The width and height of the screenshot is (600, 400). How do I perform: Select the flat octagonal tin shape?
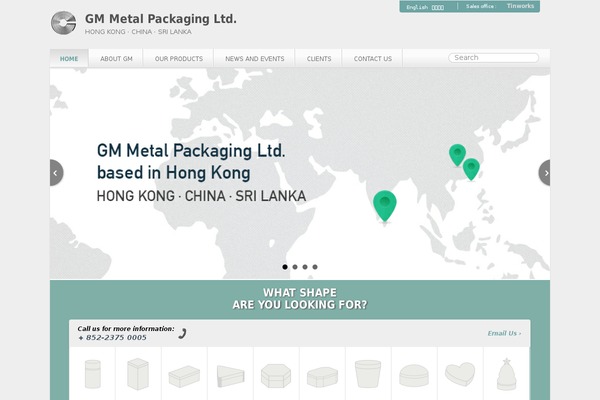pos(322,377)
